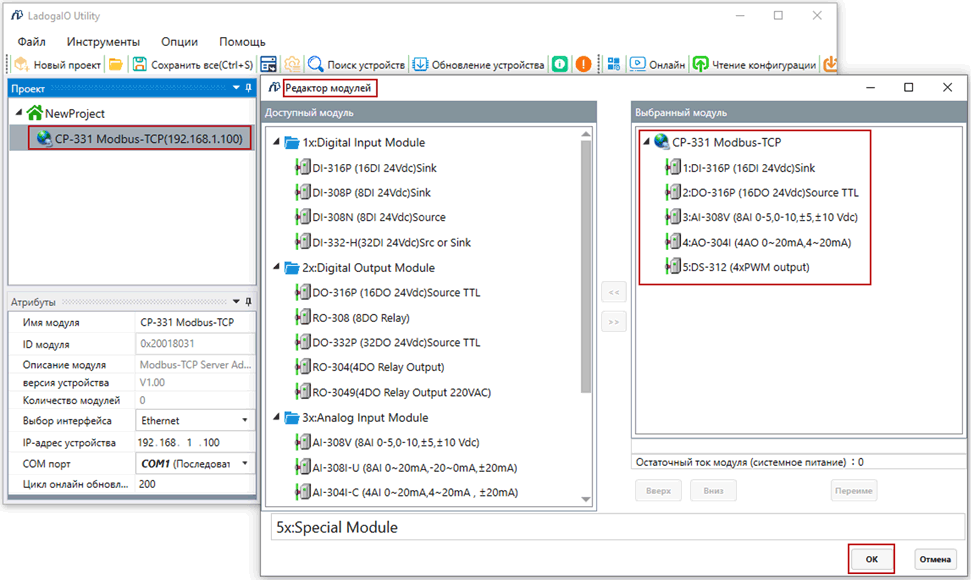Select DO-332P (32DO 24Vdc)Source TTL
The image size is (979, 580).
(x=396, y=343)
